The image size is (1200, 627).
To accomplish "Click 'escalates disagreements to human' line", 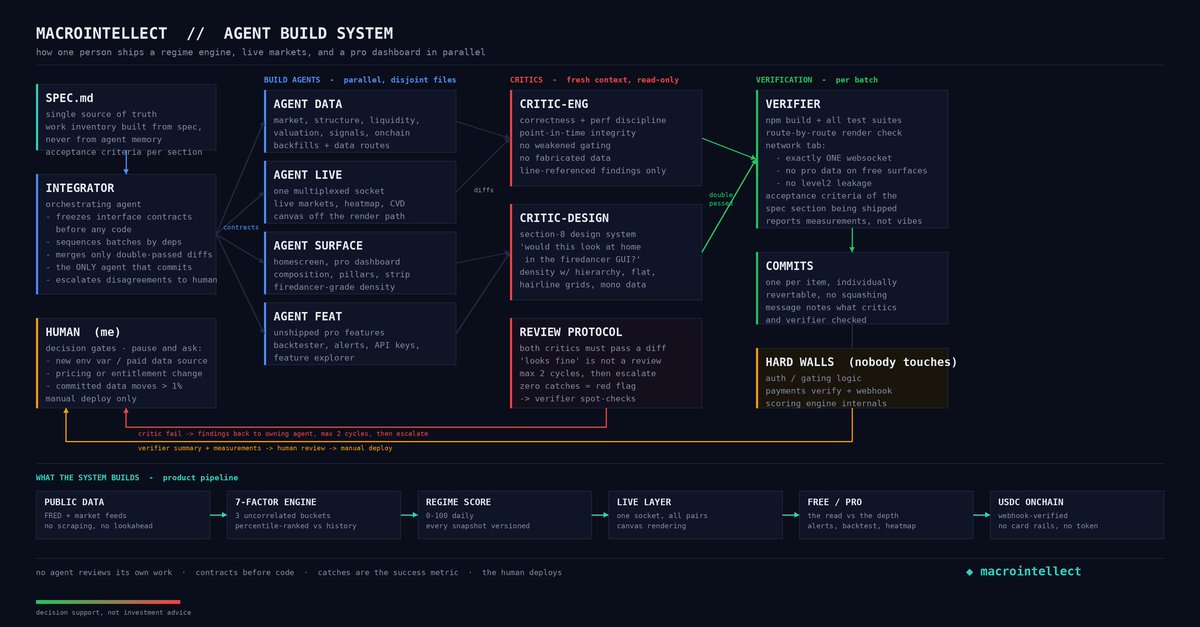I will tap(131, 280).
